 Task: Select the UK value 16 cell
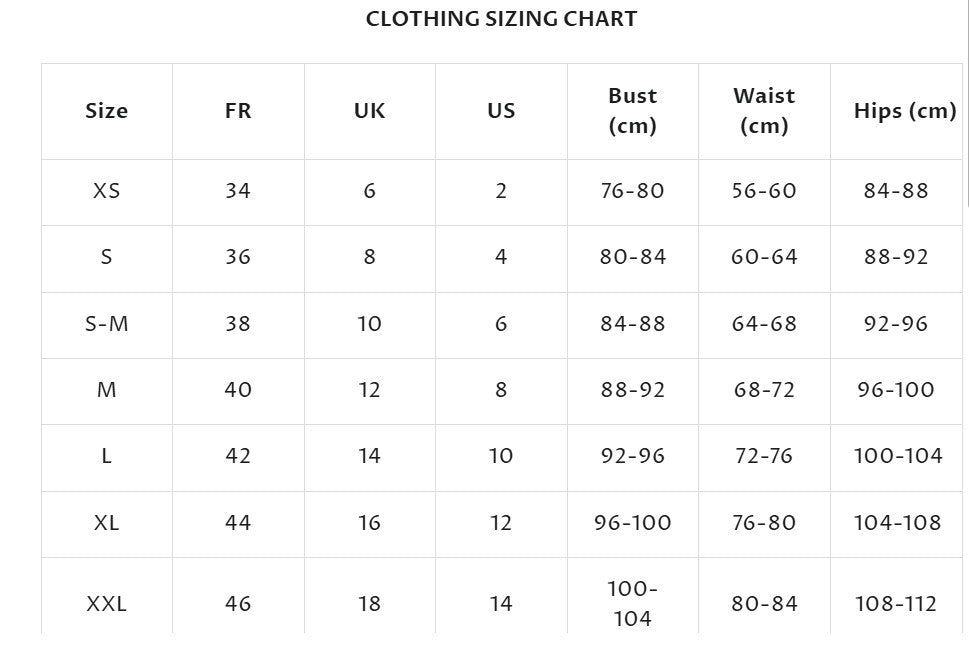tap(370, 523)
